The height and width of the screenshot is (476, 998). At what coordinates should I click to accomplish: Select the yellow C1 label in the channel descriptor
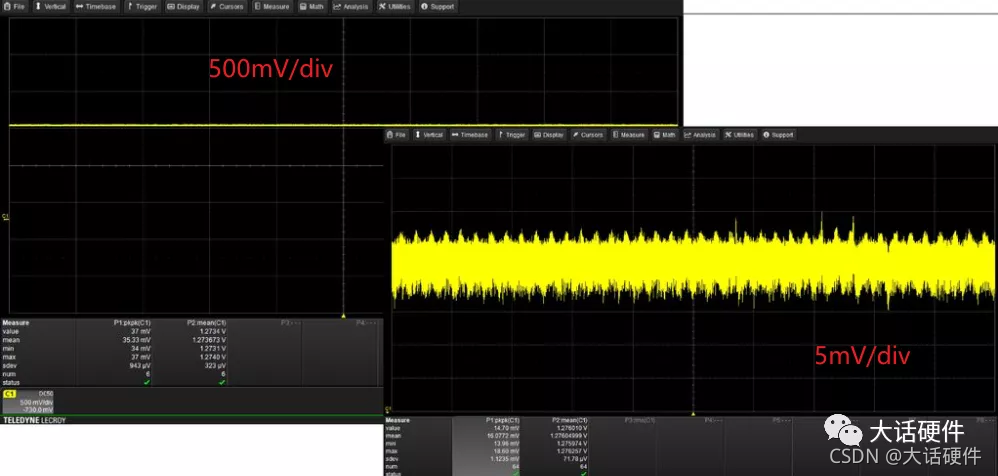9,394
